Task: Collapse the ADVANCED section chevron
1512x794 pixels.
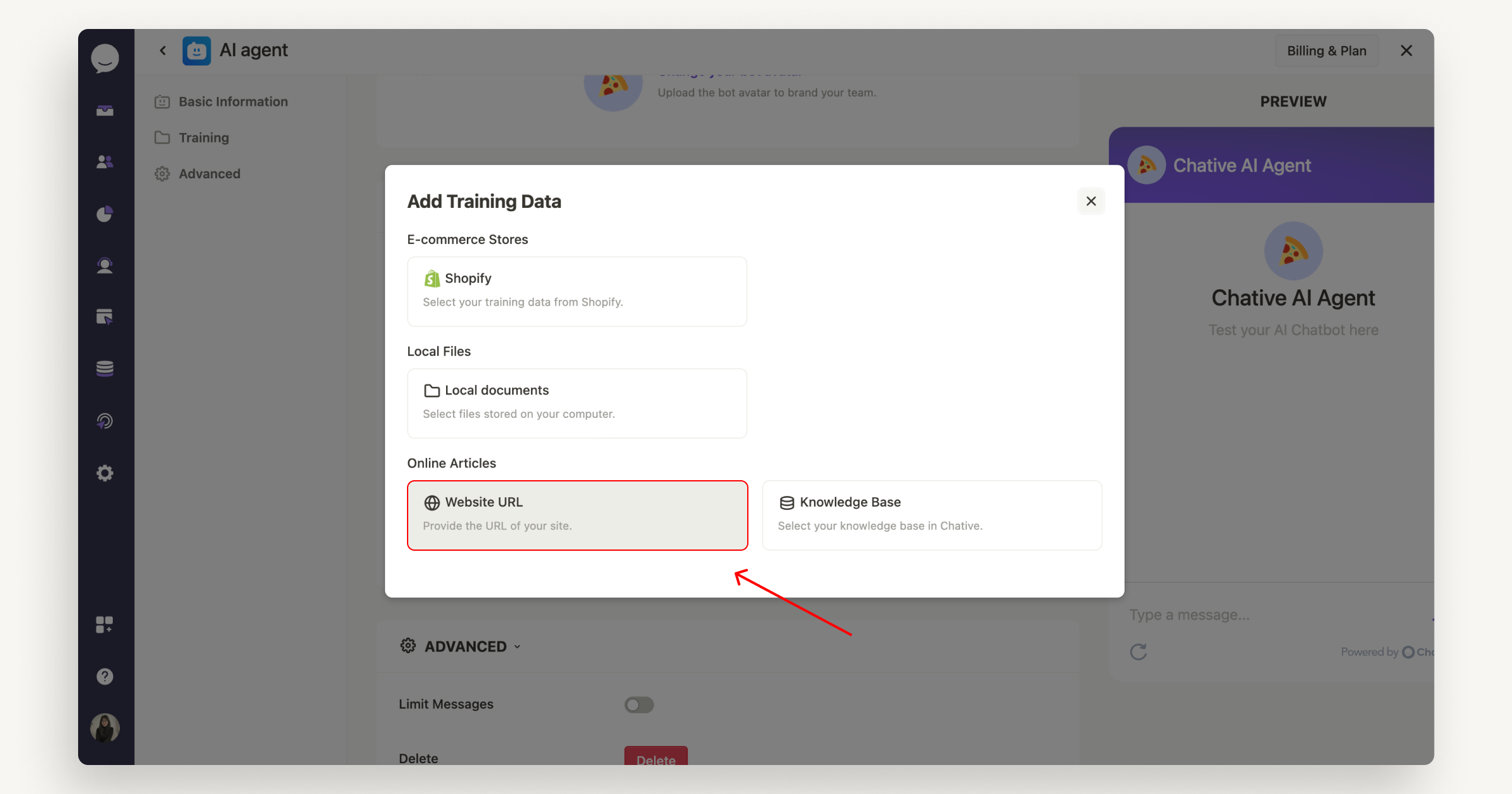Action: click(518, 646)
